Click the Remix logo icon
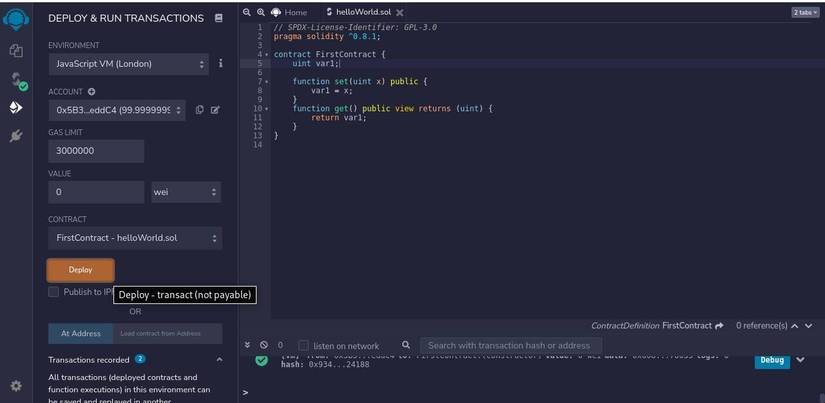Screen dimensions: 825x403 click(x=16, y=19)
